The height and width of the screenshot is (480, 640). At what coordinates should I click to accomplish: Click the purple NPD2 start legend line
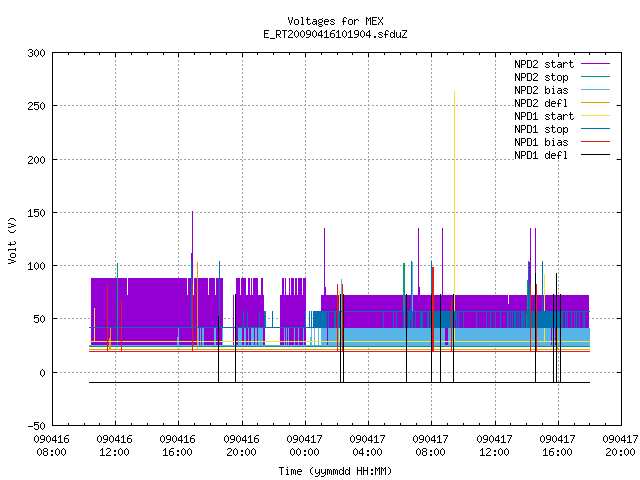click(596, 64)
